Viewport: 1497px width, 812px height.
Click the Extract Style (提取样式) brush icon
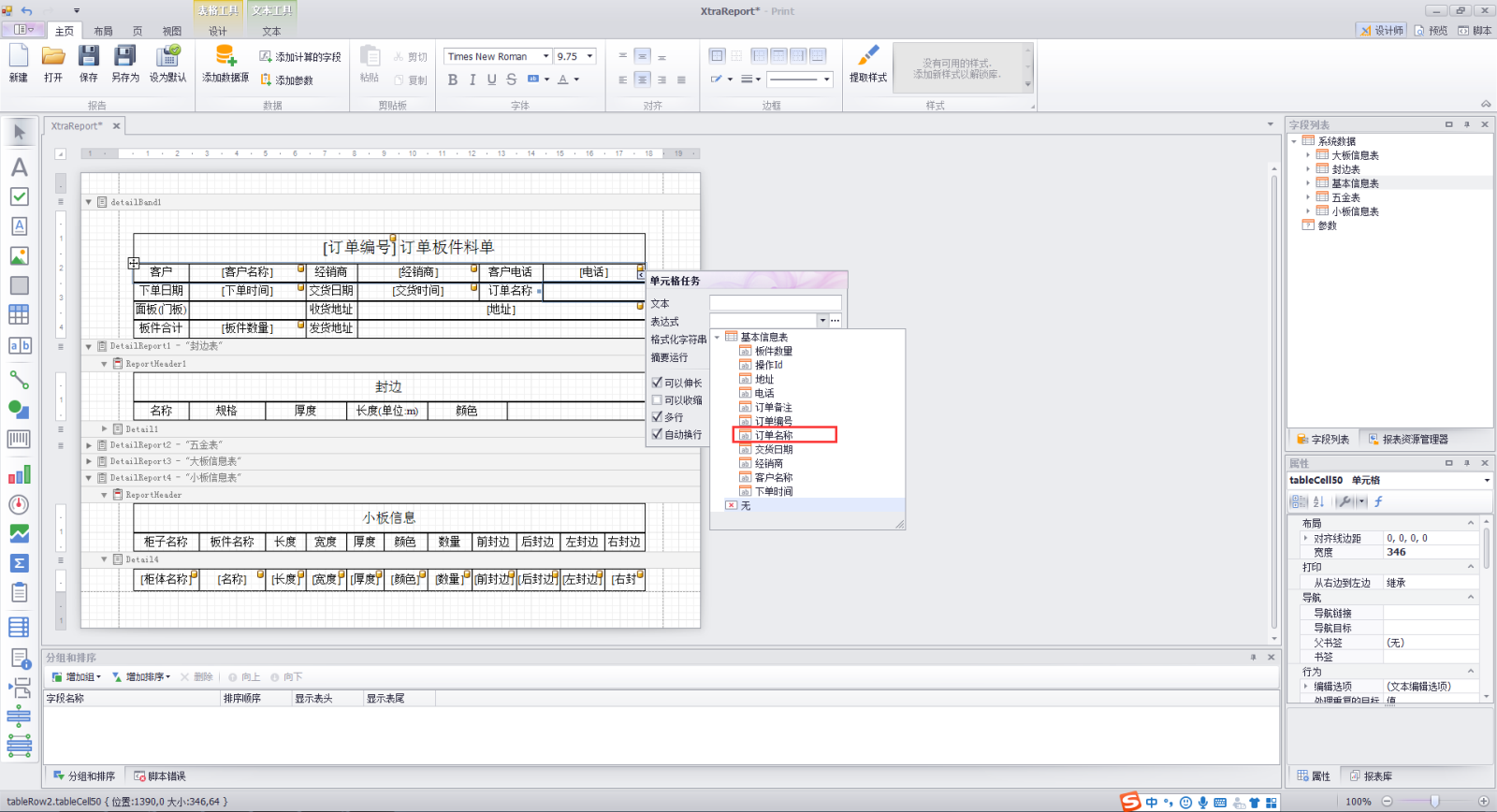867,58
